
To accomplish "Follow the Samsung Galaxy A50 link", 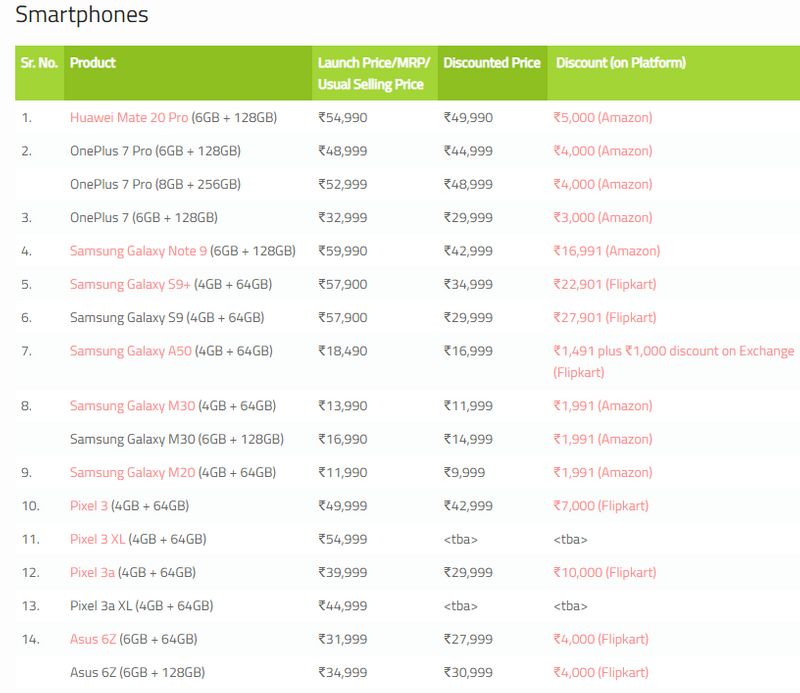I will (131, 351).
